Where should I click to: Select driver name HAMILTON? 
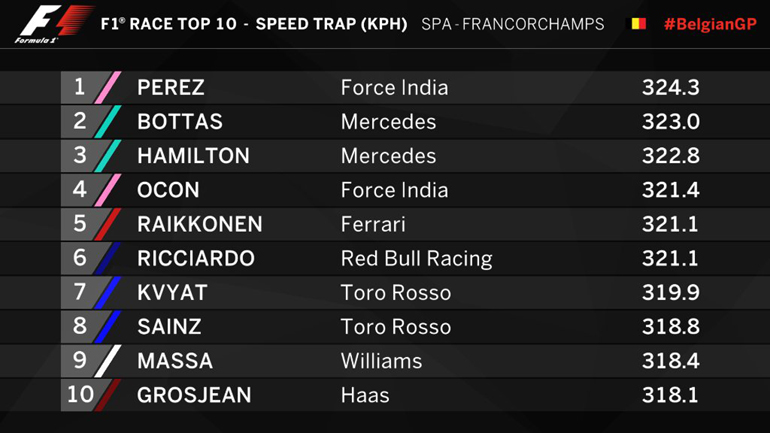point(193,156)
